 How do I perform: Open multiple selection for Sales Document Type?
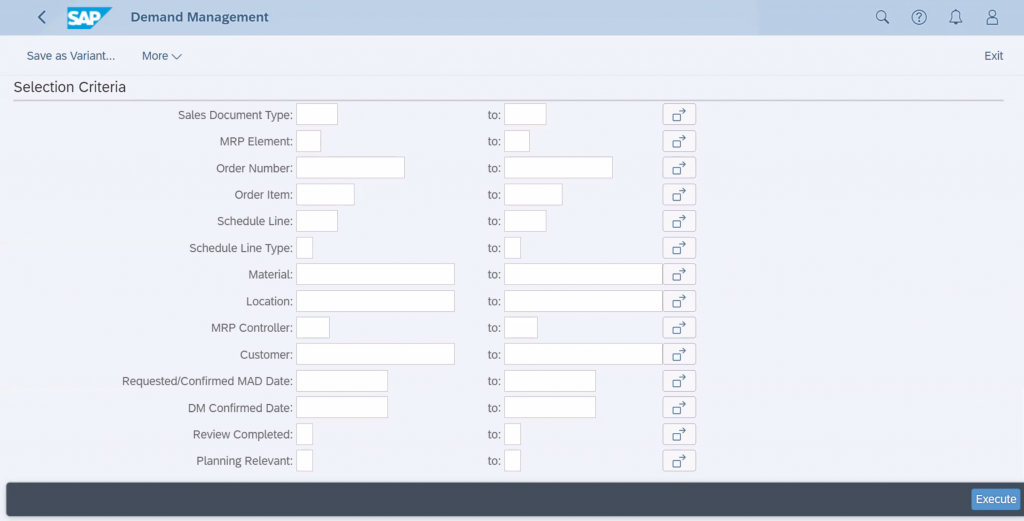(679, 114)
